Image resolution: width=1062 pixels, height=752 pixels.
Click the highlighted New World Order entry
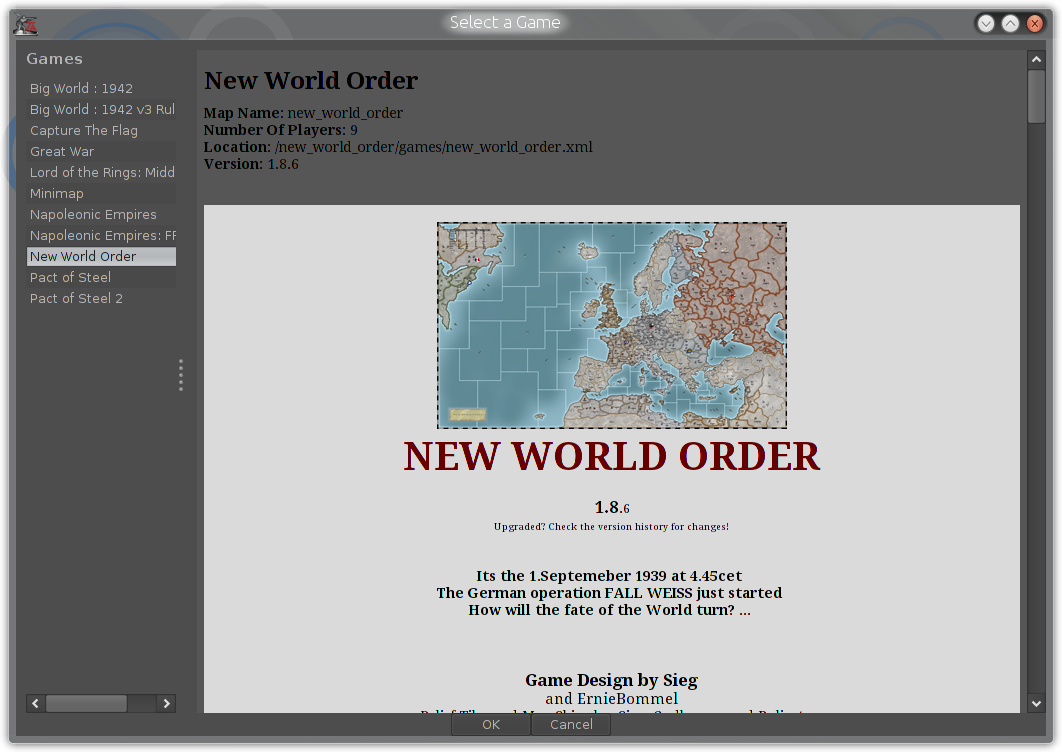[x=101, y=256]
